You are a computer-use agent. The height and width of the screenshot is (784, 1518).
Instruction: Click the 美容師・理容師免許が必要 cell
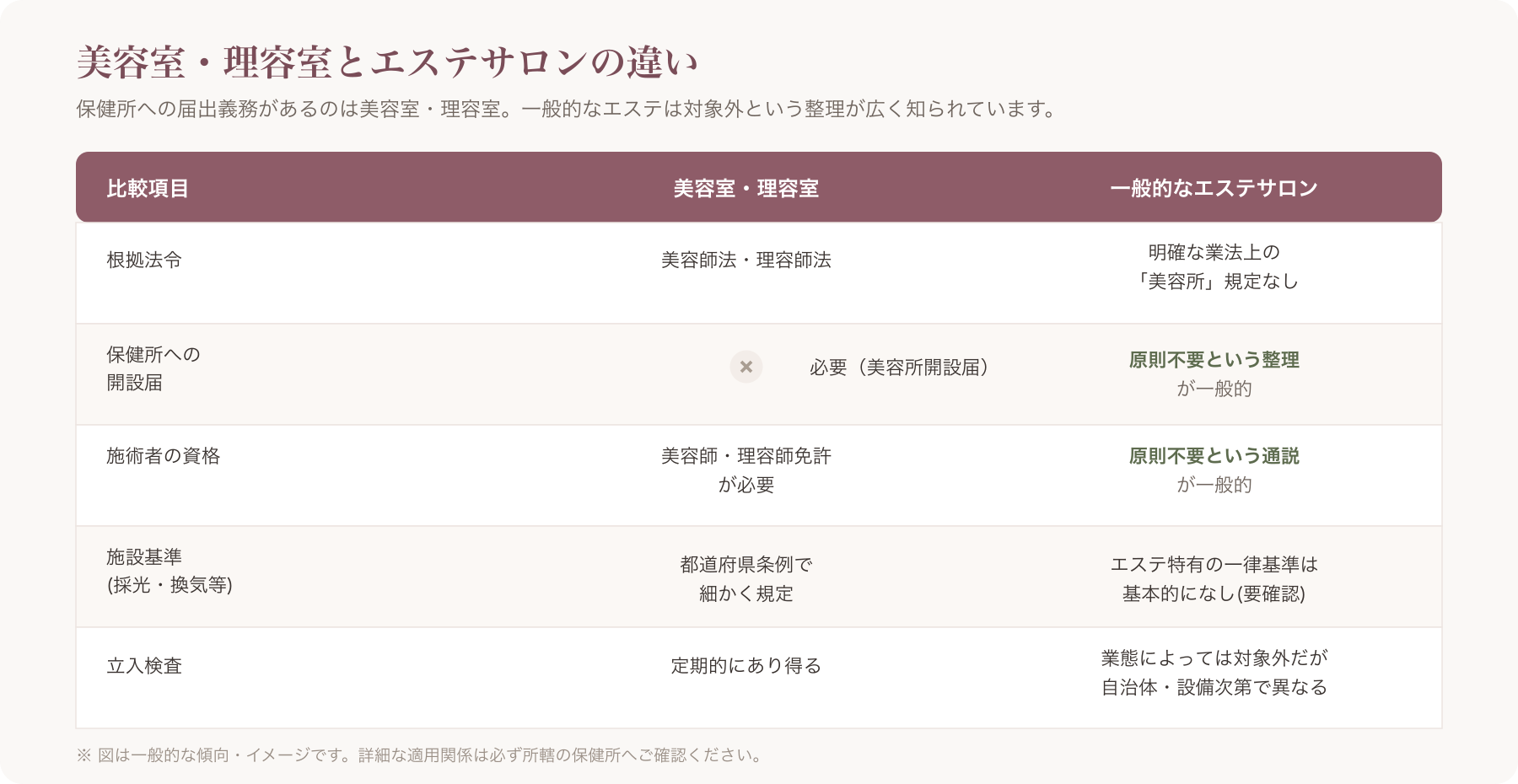click(746, 470)
